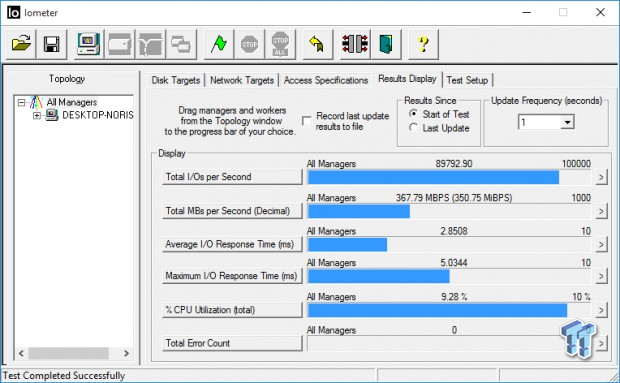The height and width of the screenshot is (383, 620).
Task: Disconnect selected worker icon
Action: 355,44
